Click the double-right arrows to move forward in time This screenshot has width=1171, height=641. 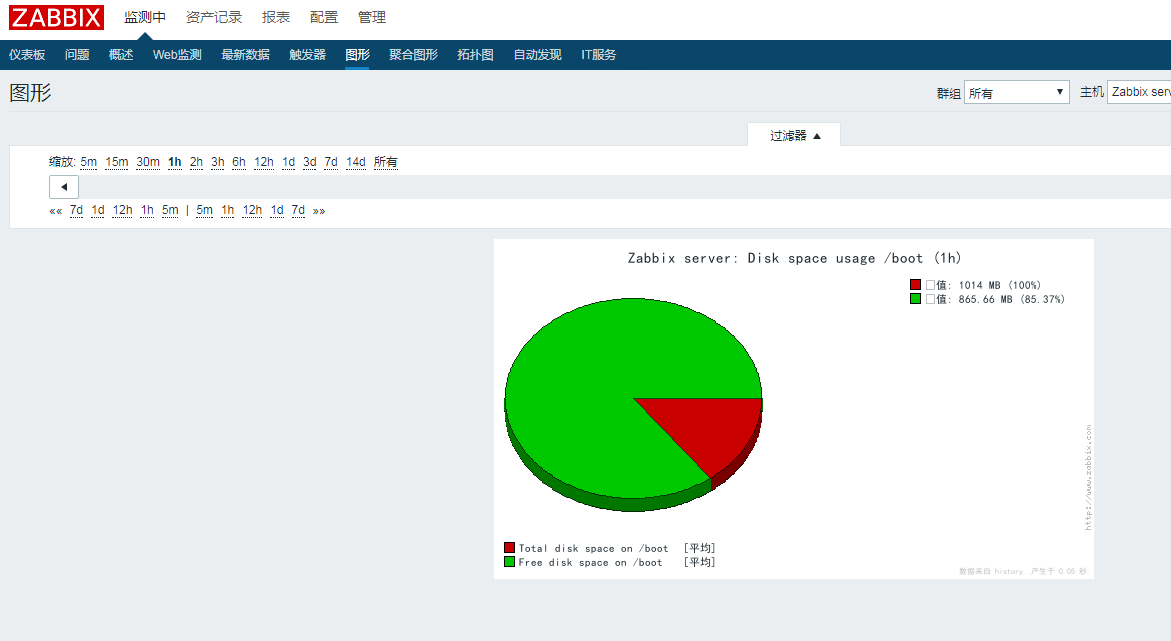coord(318,210)
